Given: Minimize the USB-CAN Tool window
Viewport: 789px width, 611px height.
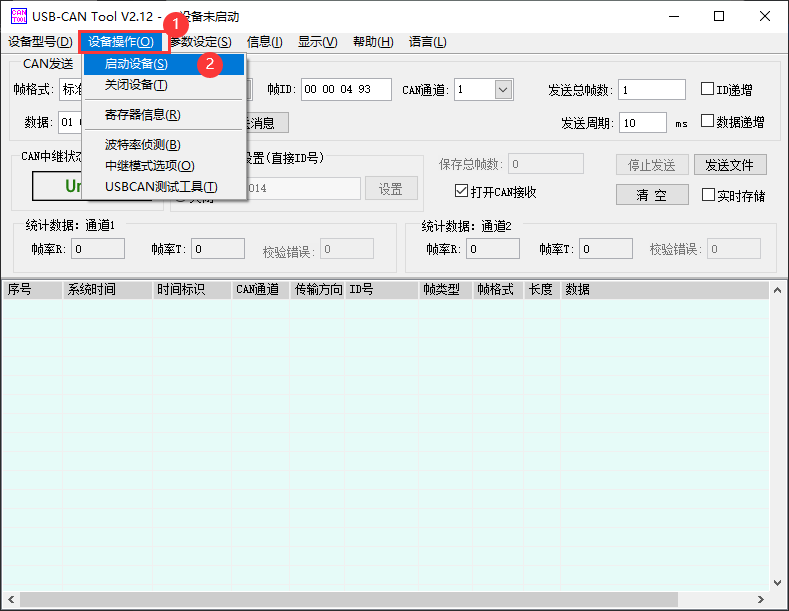Looking at the screenshot, I should click(674, 16).
